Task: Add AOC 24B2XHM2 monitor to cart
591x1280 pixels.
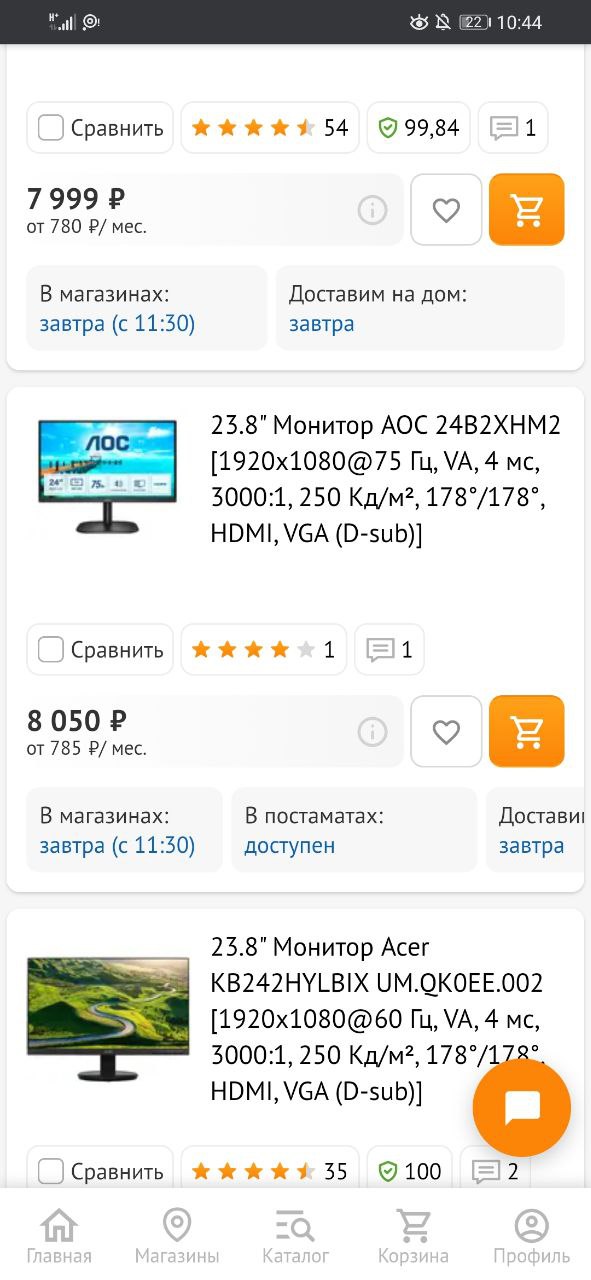Action: pos(527,732)
